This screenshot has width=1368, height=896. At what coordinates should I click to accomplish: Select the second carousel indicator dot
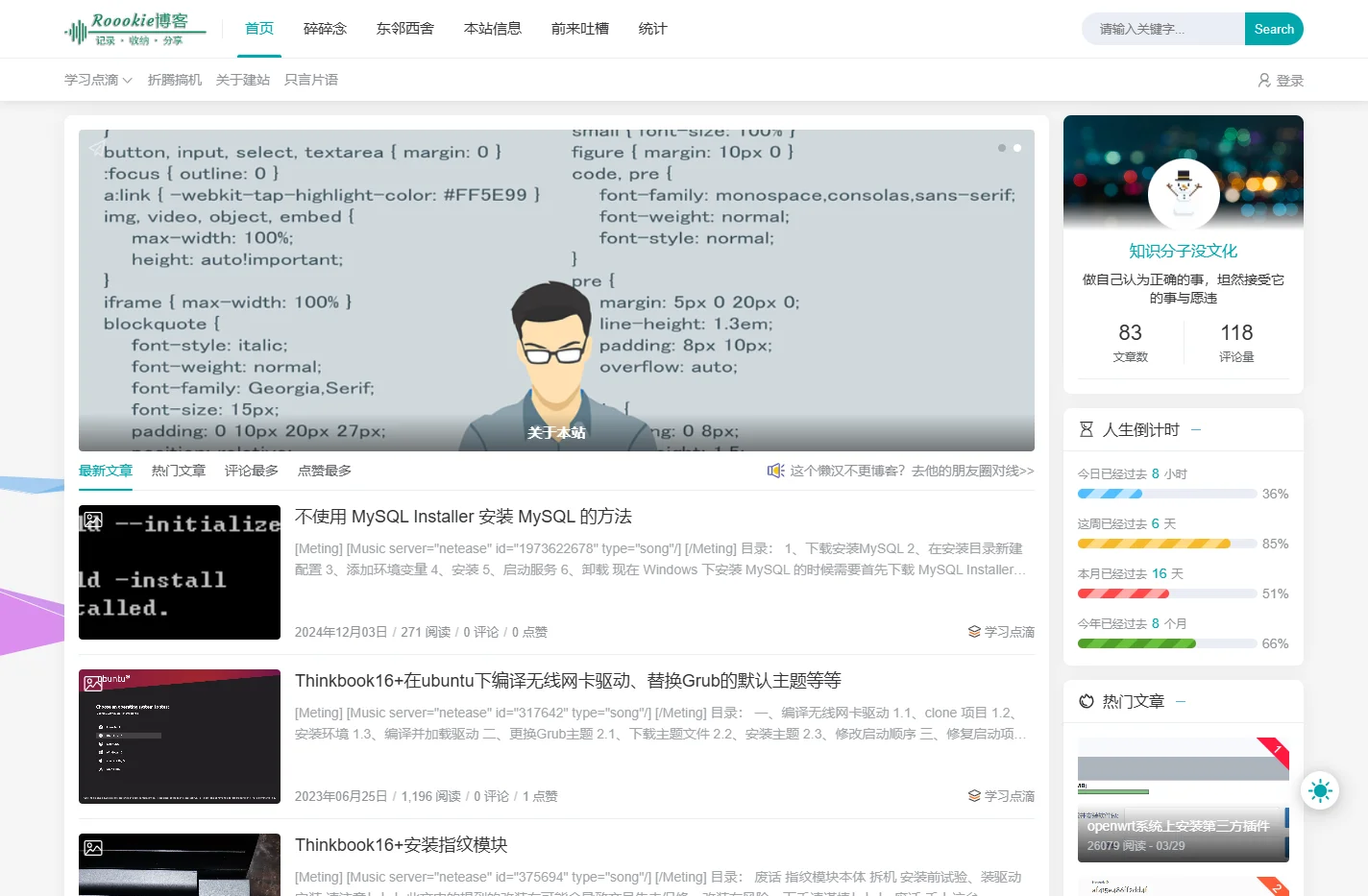[x=1016, y=148]
